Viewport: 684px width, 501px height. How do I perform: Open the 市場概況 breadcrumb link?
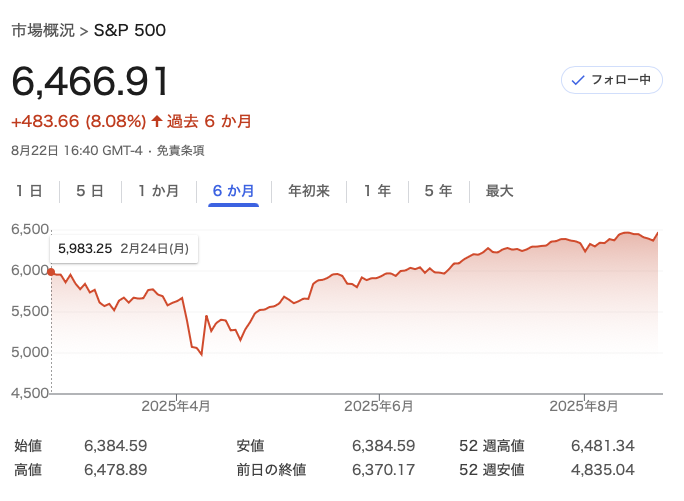click(43, 30)
